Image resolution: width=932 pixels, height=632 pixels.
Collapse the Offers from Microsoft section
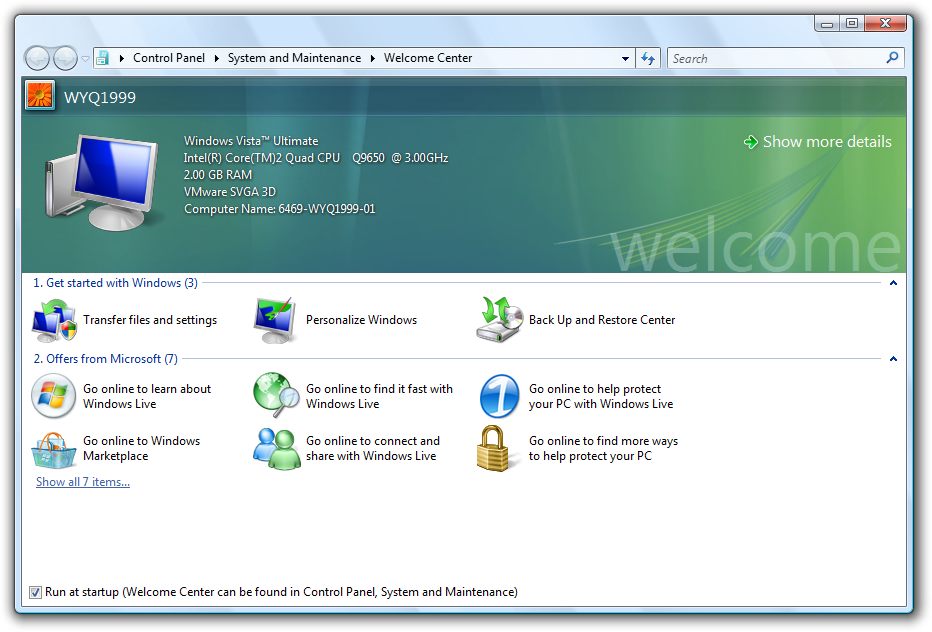893,359
